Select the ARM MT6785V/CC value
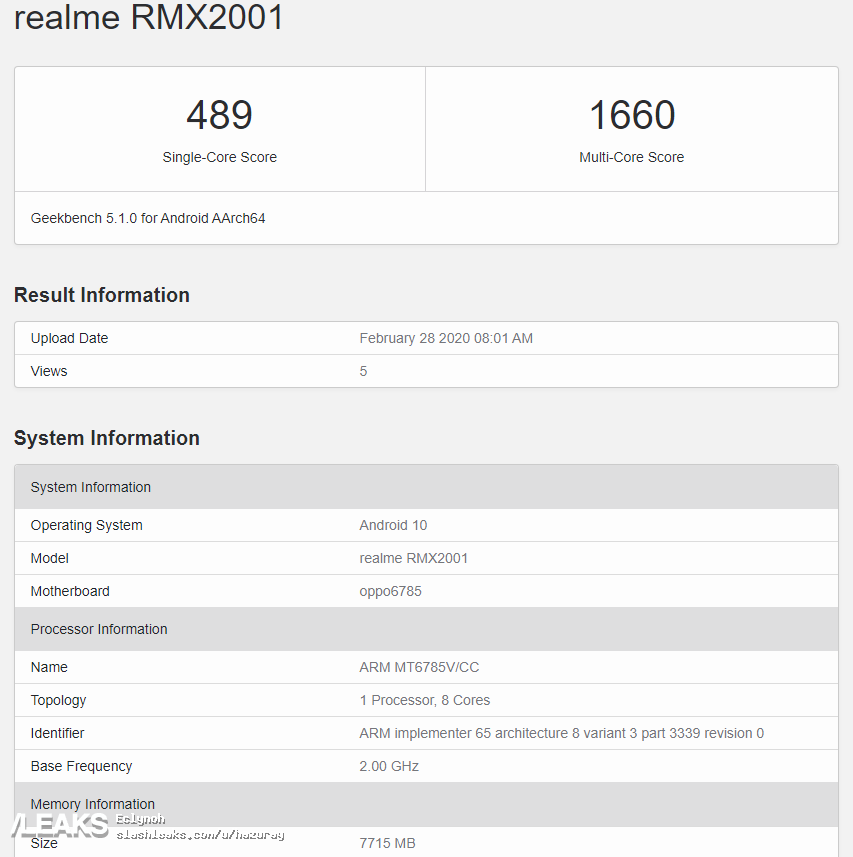The width and height of the screenshot is (853, 857). (419, 667)
